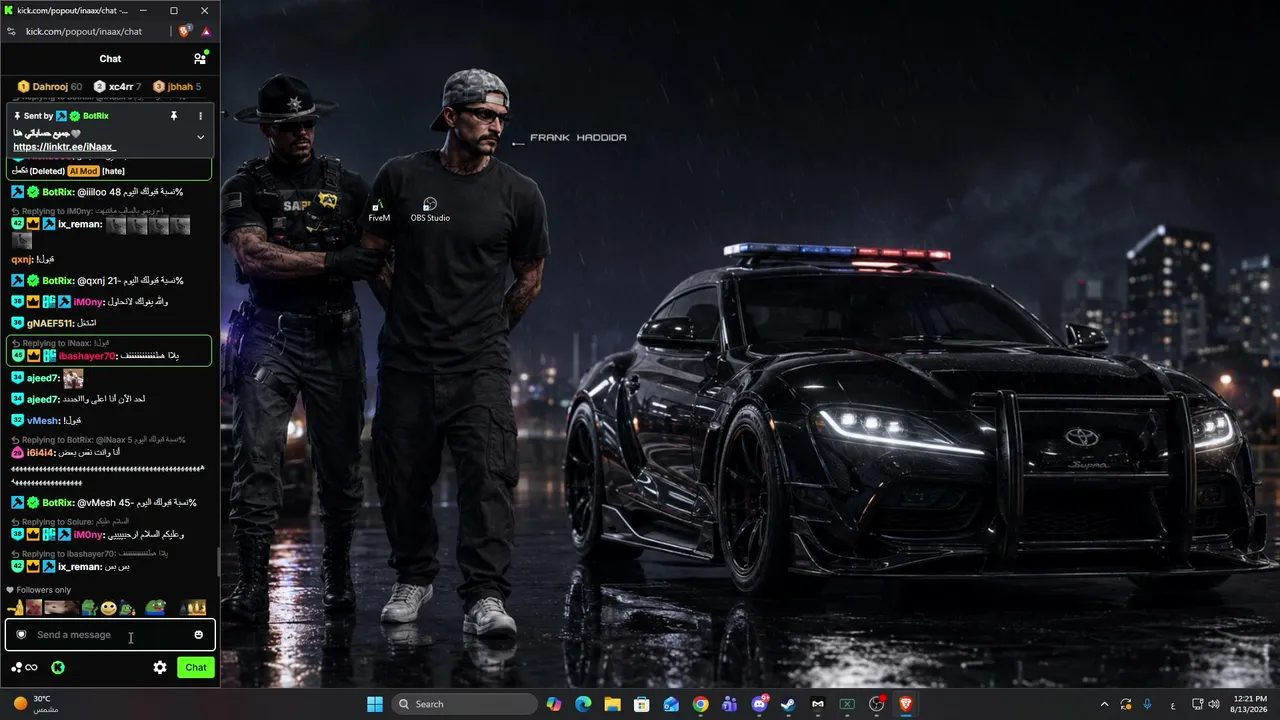Click the taskbar Search box
This screenshot has height=720, width=1280.
[x=465, y=704]
